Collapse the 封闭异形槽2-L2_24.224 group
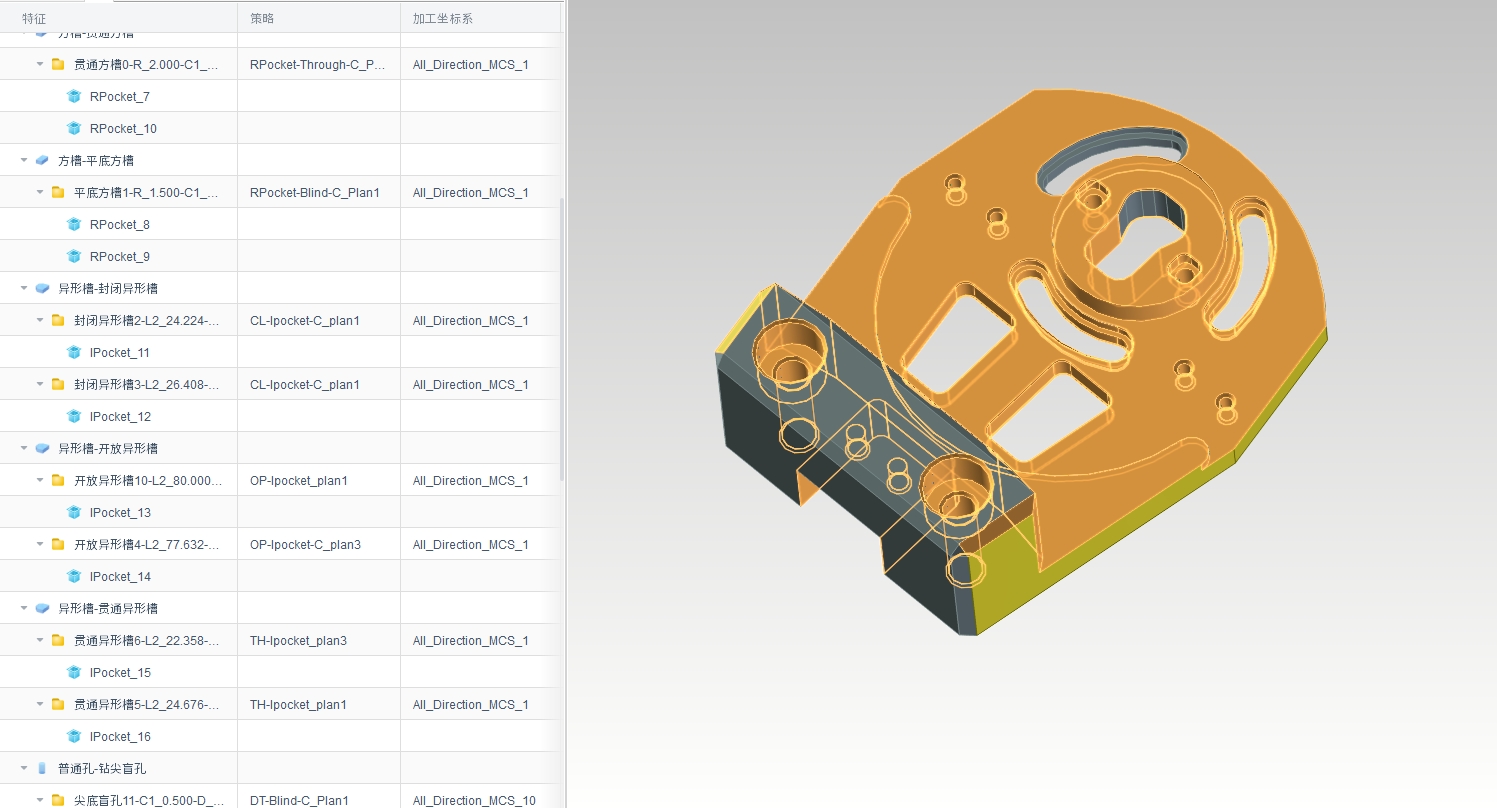Image resolution: width=1497 pixels, height=808 pixels. [x=40, y=320]
